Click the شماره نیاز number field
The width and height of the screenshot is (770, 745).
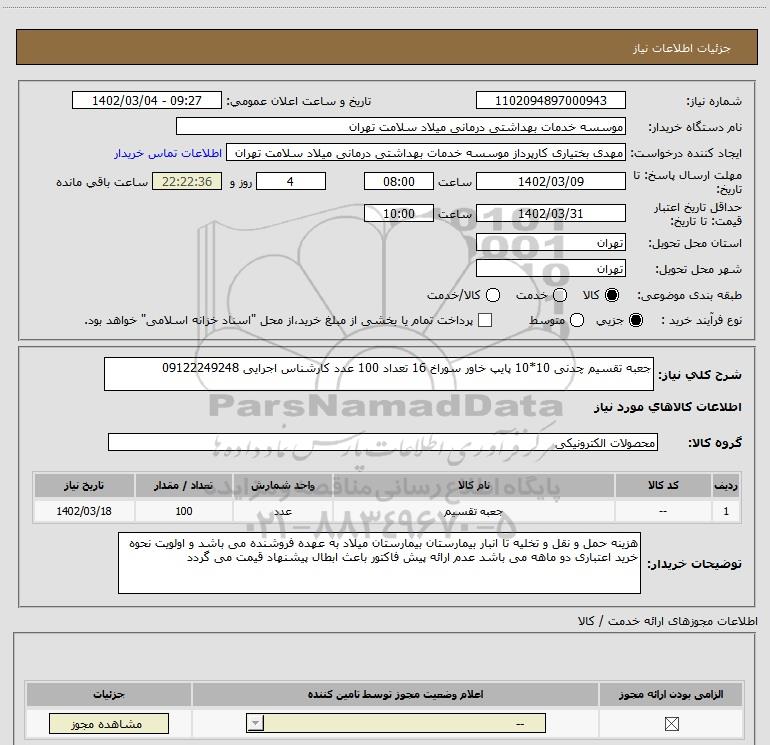coord(551,101)
